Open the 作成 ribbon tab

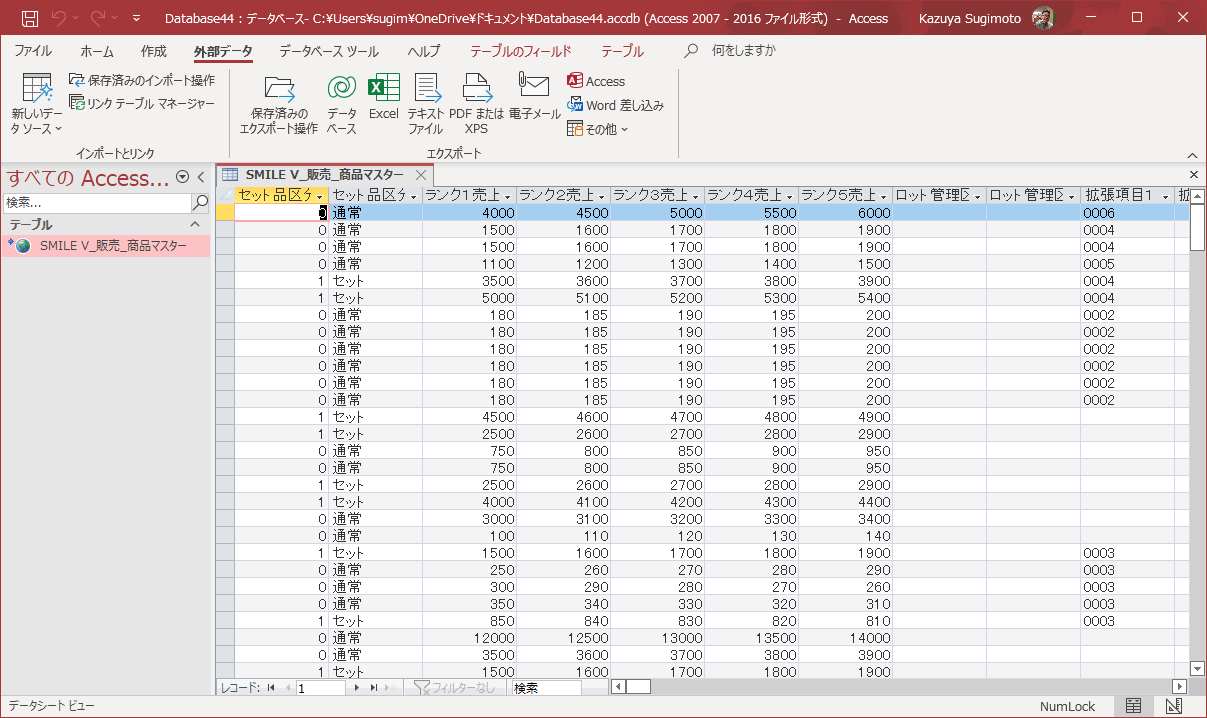click(x=153, y=51)
